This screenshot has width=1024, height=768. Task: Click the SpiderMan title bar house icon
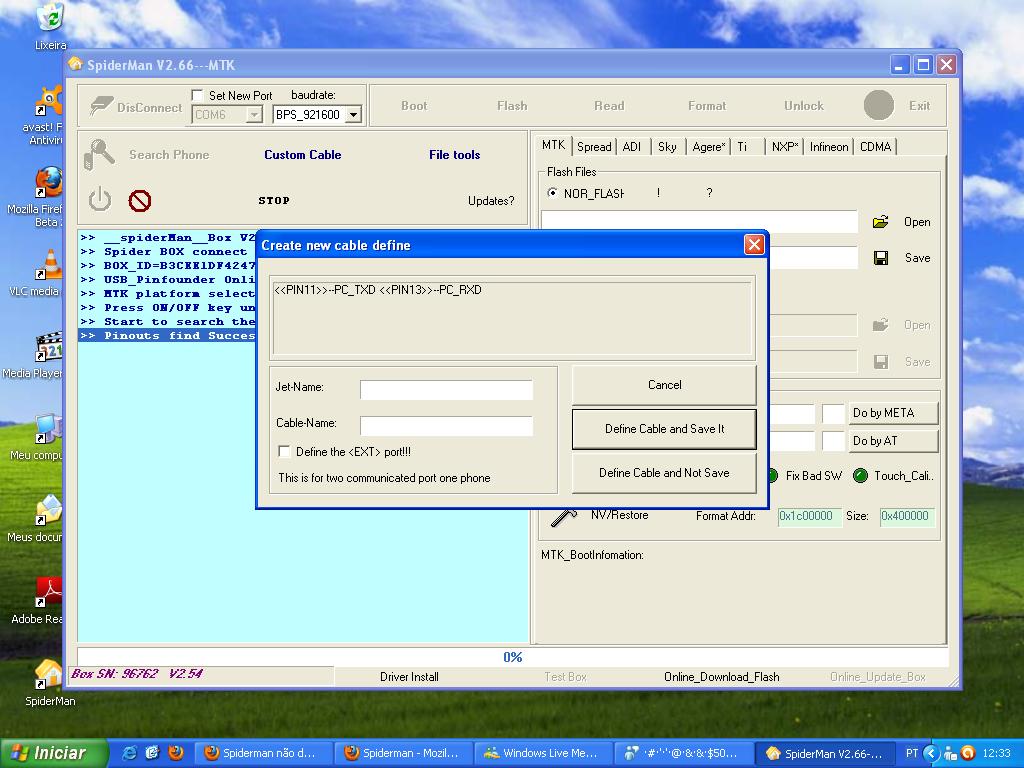(76, 64)
